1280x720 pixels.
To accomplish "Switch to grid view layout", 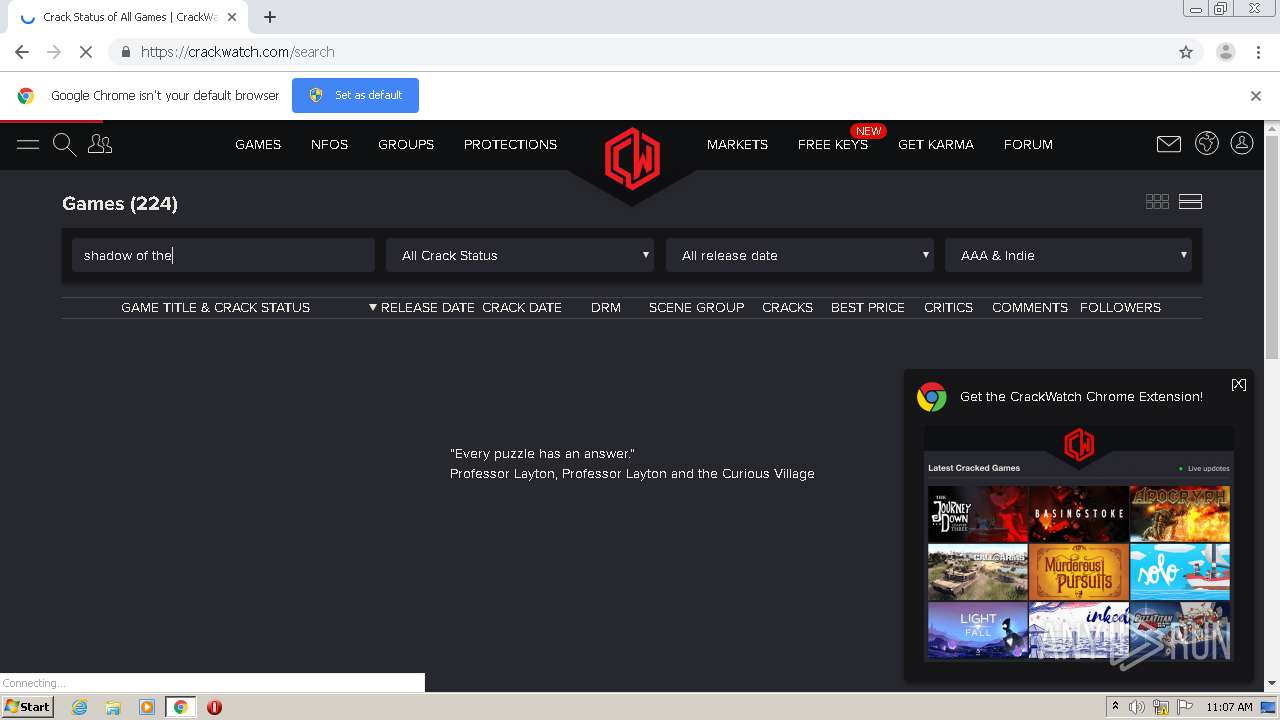I will tap(1157, 201).
